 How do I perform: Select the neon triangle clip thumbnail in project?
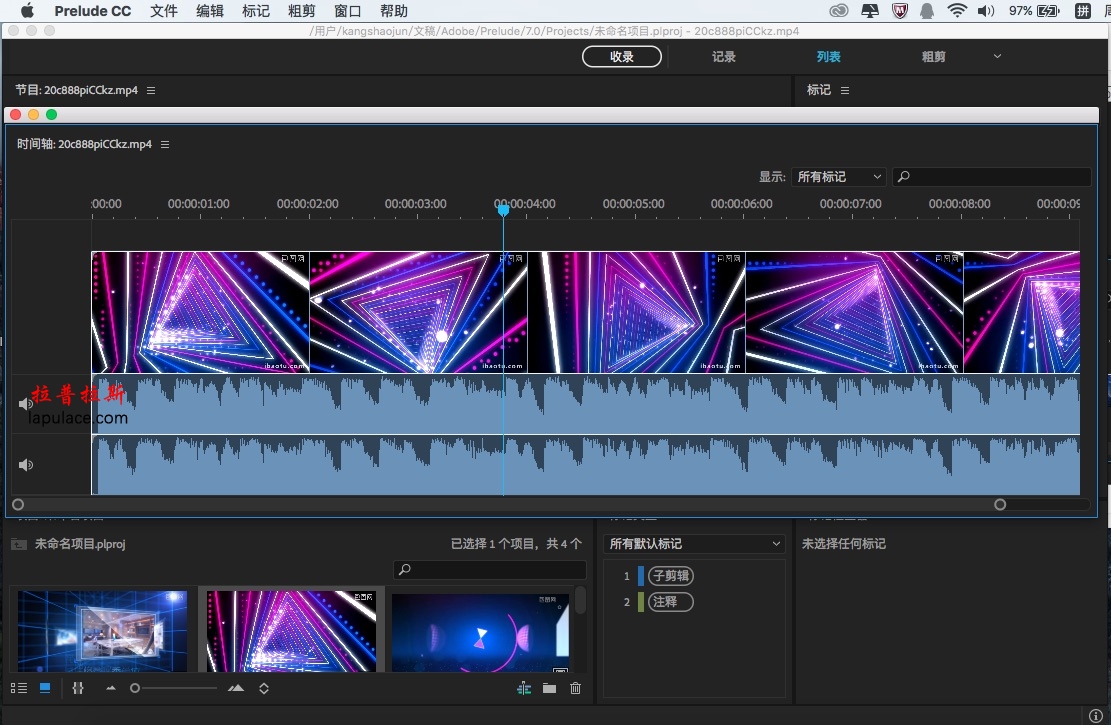291,631
